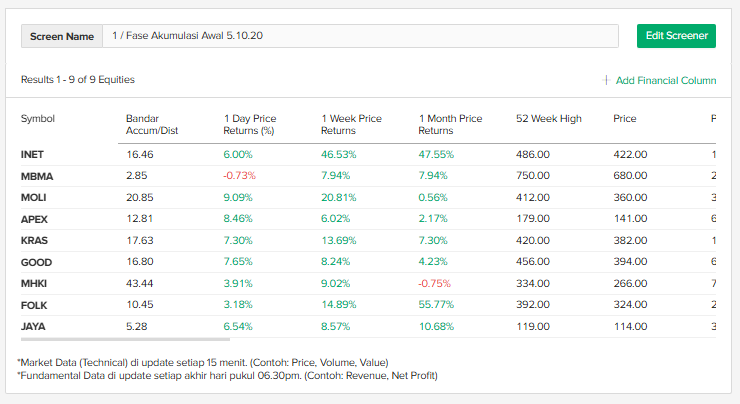Open the MBMA stock symbol

[x=36, y=176]
